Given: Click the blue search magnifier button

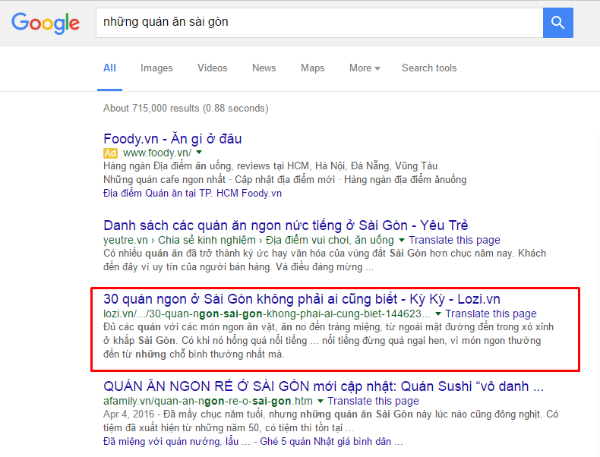Looking at the screenshot, I should 558,23.
